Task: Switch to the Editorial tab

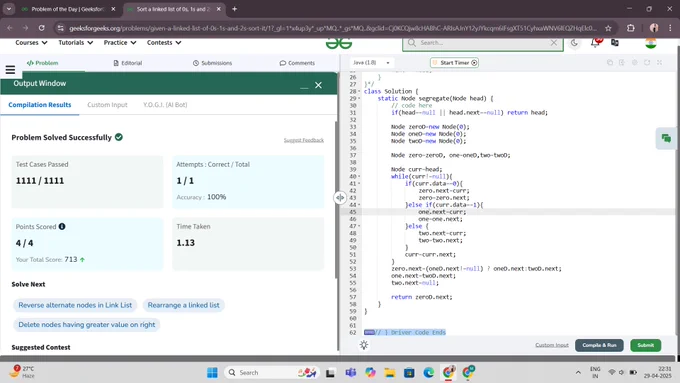Action: [x=128, y=63]
